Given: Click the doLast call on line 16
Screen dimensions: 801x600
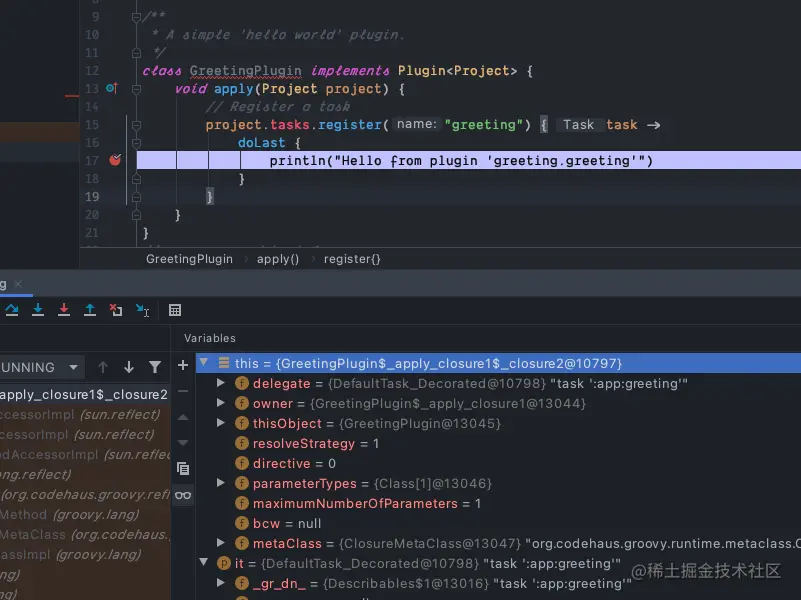Looking at the screenshot, I should pos(261,142).
